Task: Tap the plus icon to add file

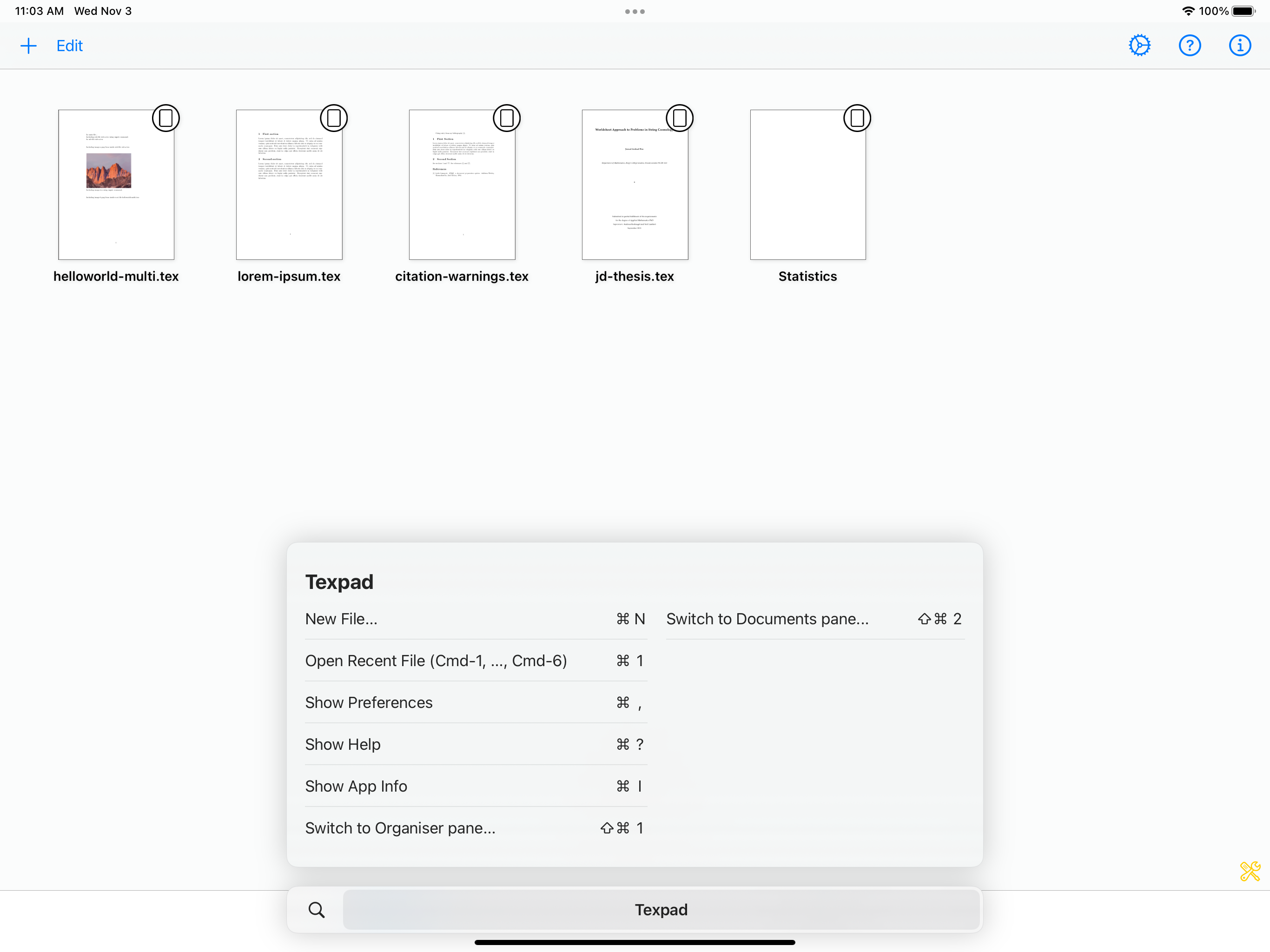Action: (28, 46)
